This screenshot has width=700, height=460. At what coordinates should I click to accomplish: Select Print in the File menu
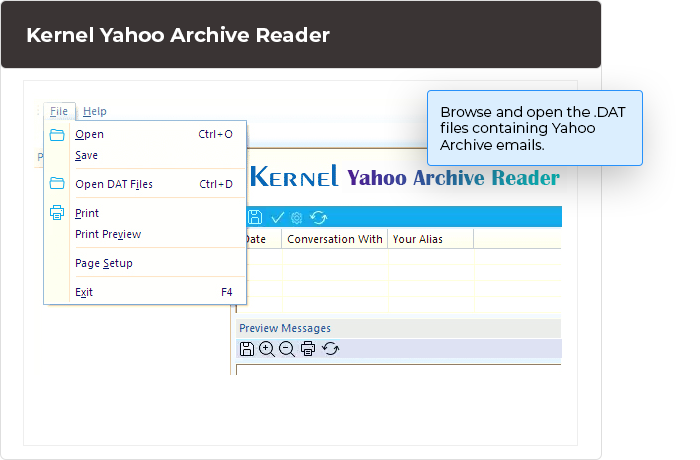tap(146, 213)
